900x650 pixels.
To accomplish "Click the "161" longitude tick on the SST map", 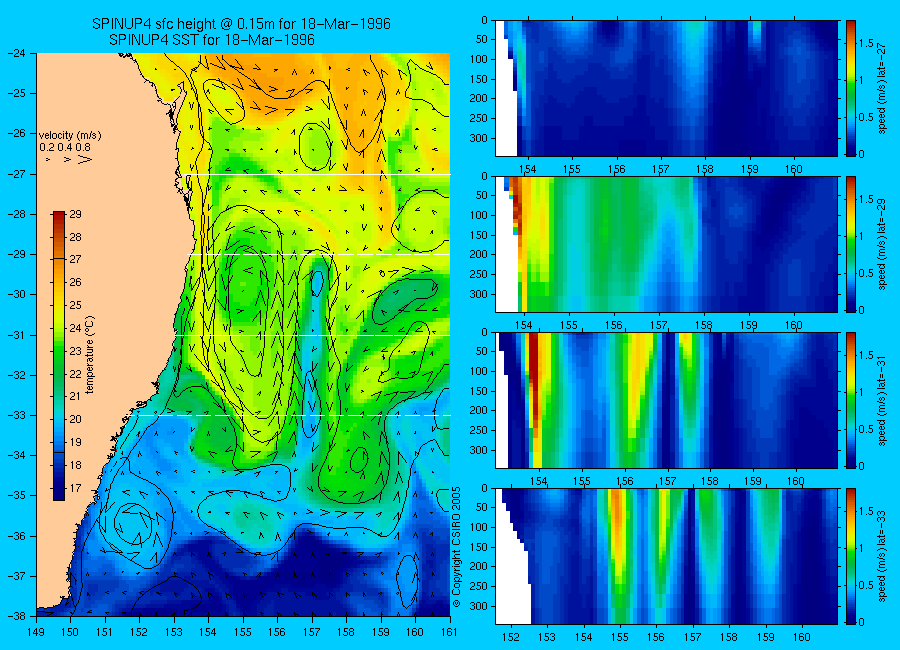I will coord(449,632).
